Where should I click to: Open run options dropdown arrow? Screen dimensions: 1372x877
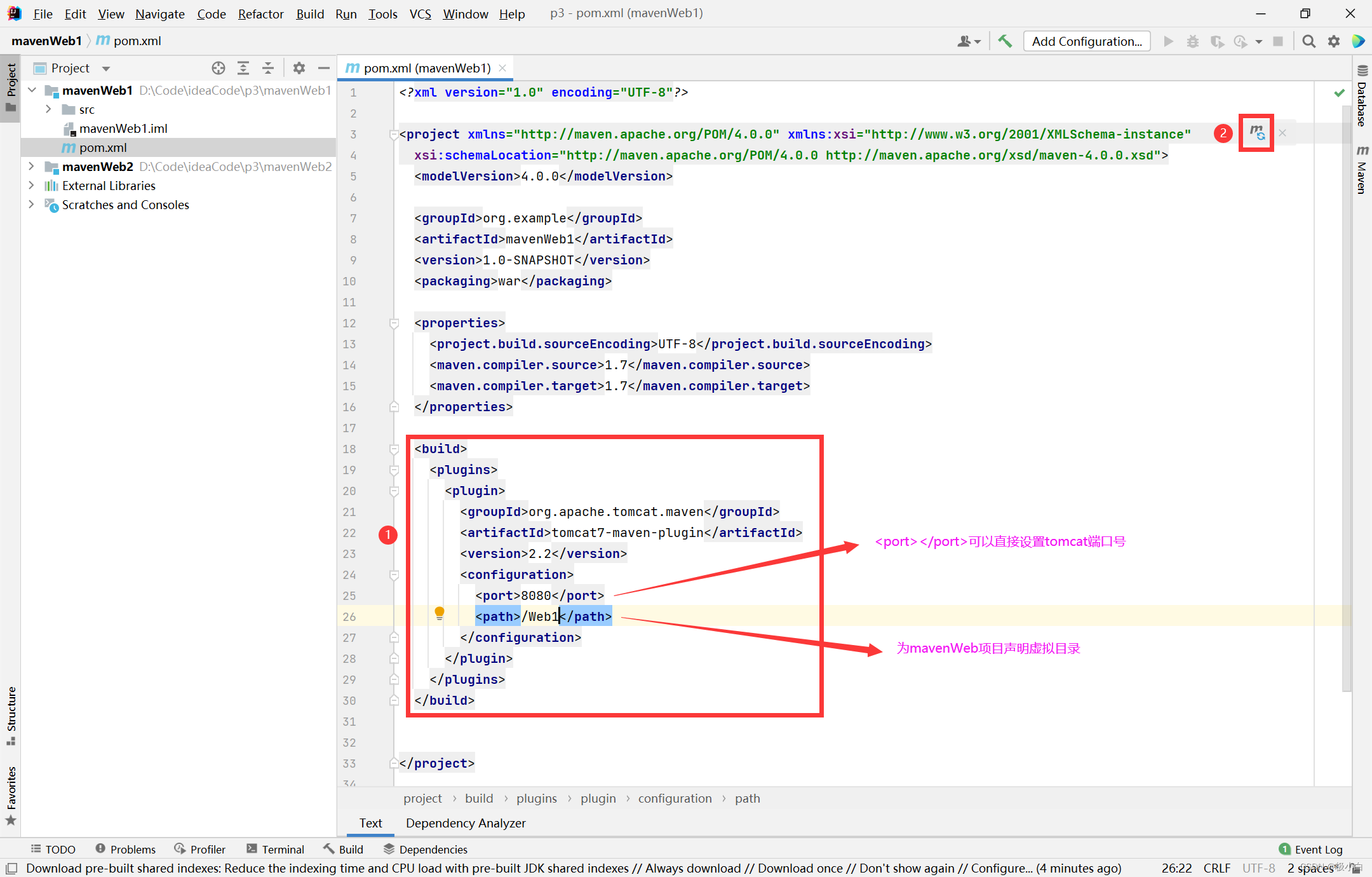point(1258,42)
